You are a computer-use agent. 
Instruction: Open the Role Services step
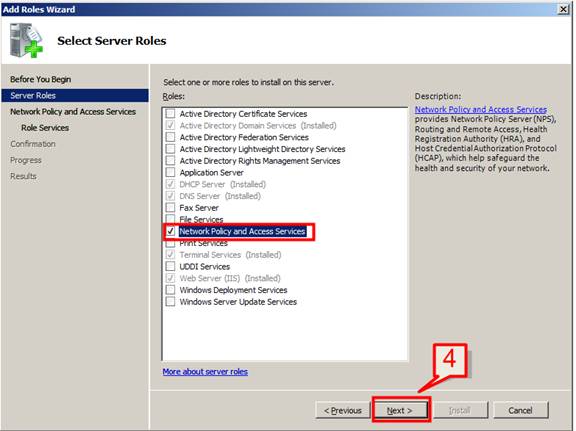(45, 128)
